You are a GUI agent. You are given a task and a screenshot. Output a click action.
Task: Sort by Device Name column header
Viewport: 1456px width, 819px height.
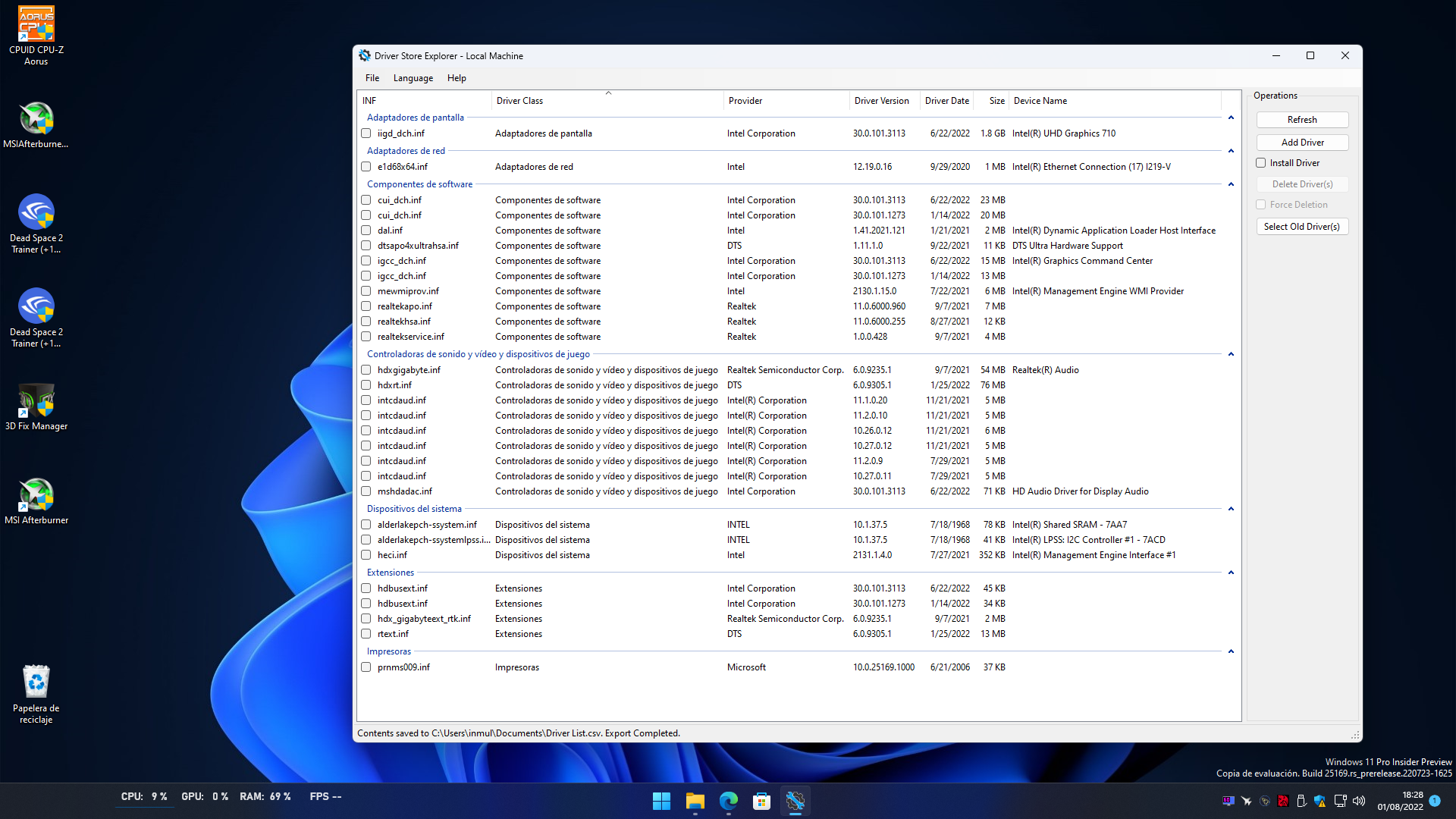click(x=1115, y=101)
